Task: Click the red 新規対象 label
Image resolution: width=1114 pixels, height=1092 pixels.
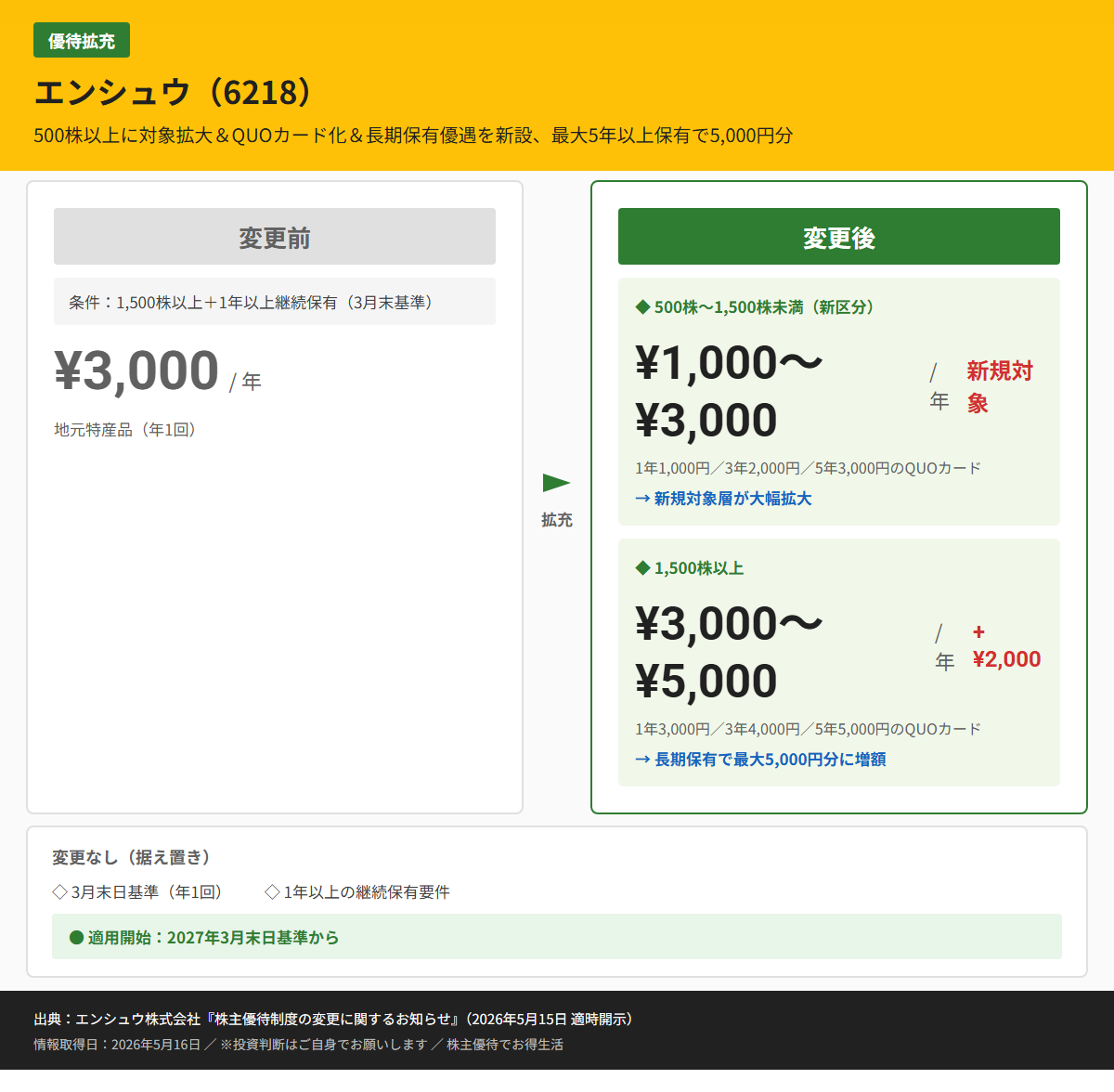Action: coord(1000,387)
